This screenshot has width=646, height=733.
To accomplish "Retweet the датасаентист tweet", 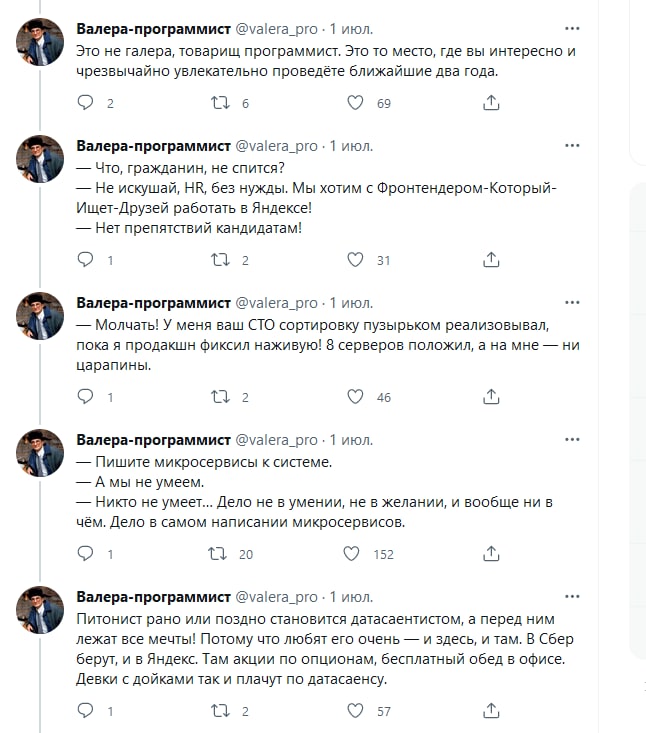I will tap(220, 711).
